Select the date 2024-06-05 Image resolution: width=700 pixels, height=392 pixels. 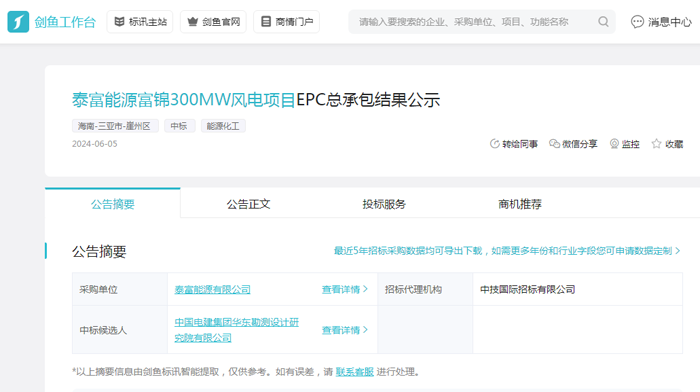(x=95, y=144)
